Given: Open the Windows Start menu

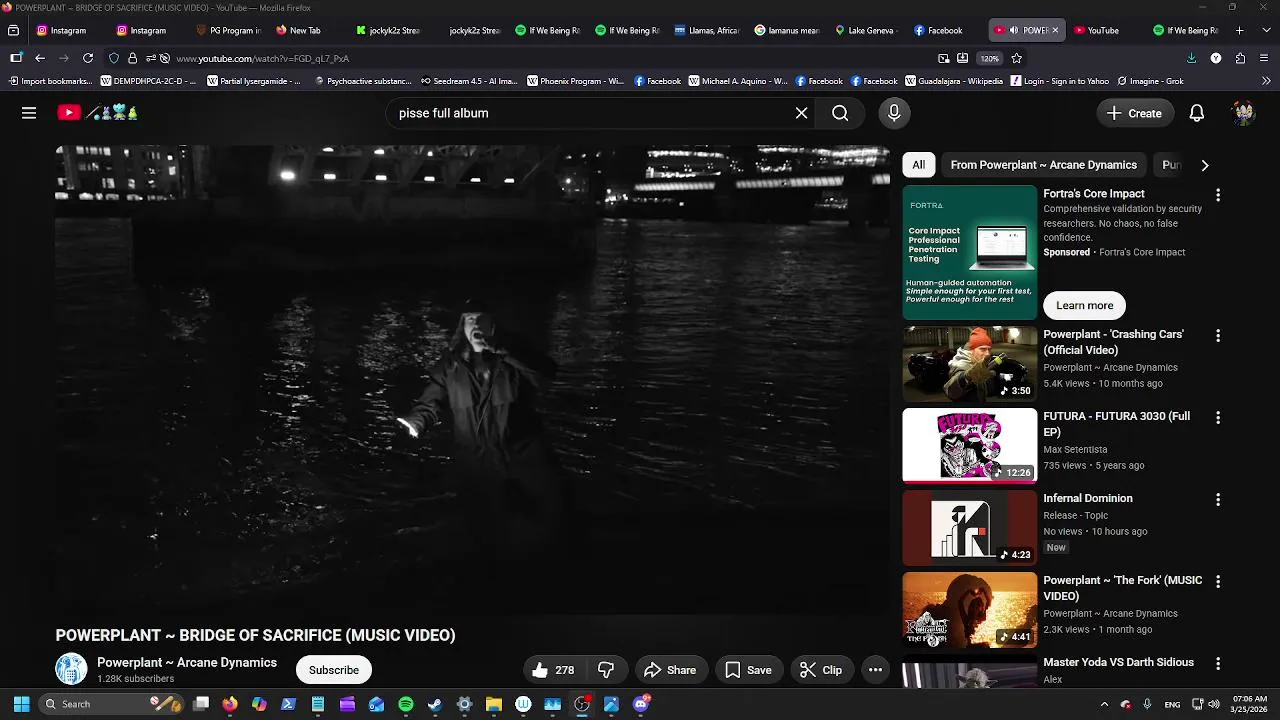Looking at the screenshot, I should [x=21, y=704].
